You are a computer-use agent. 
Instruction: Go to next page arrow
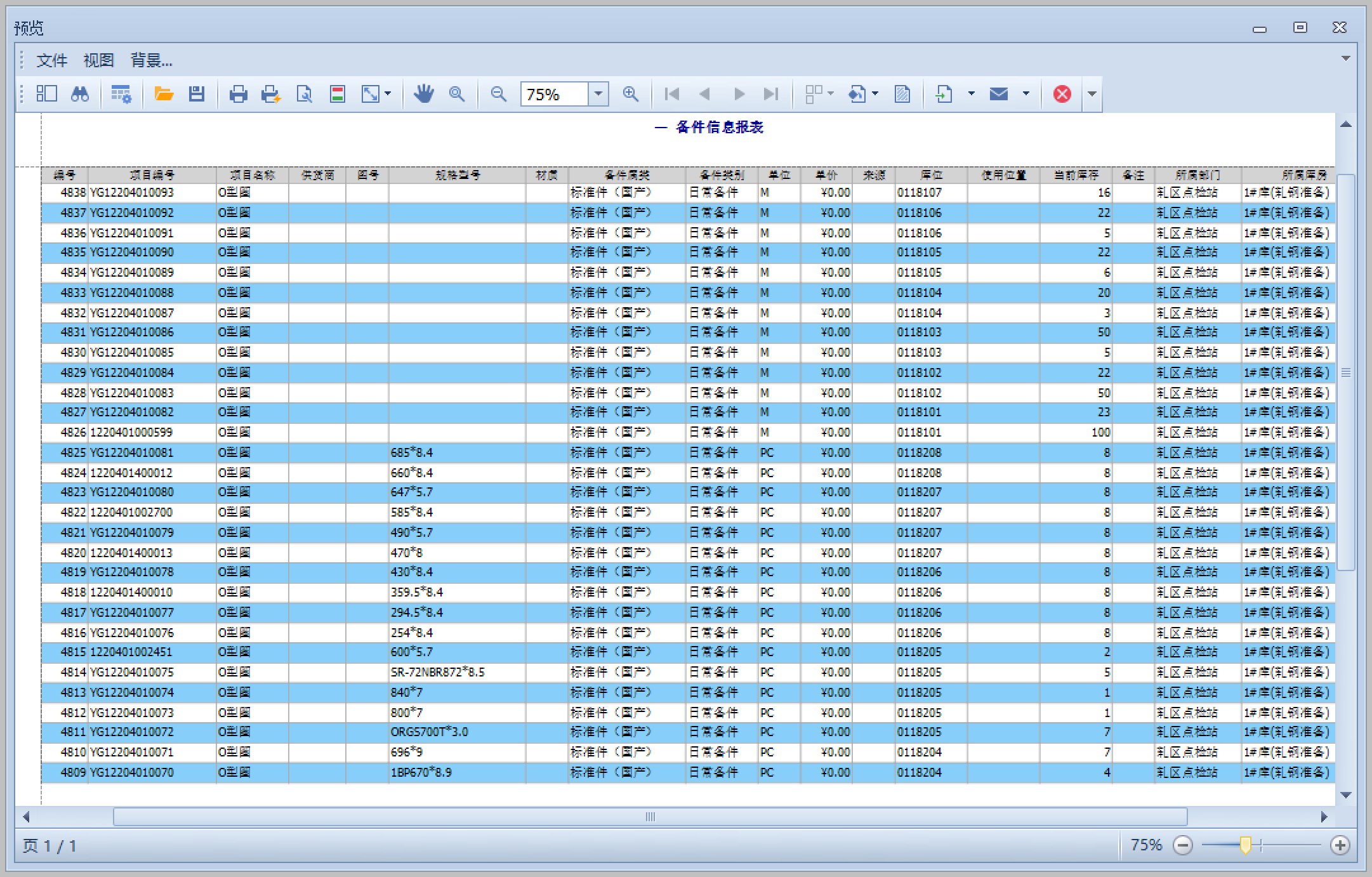click(739, 94)
